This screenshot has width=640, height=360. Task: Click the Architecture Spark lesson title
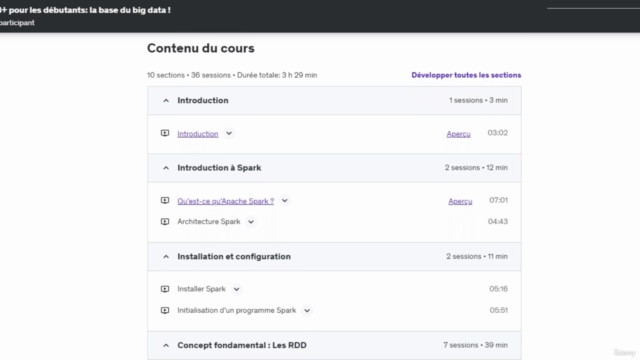click(209, 222)
